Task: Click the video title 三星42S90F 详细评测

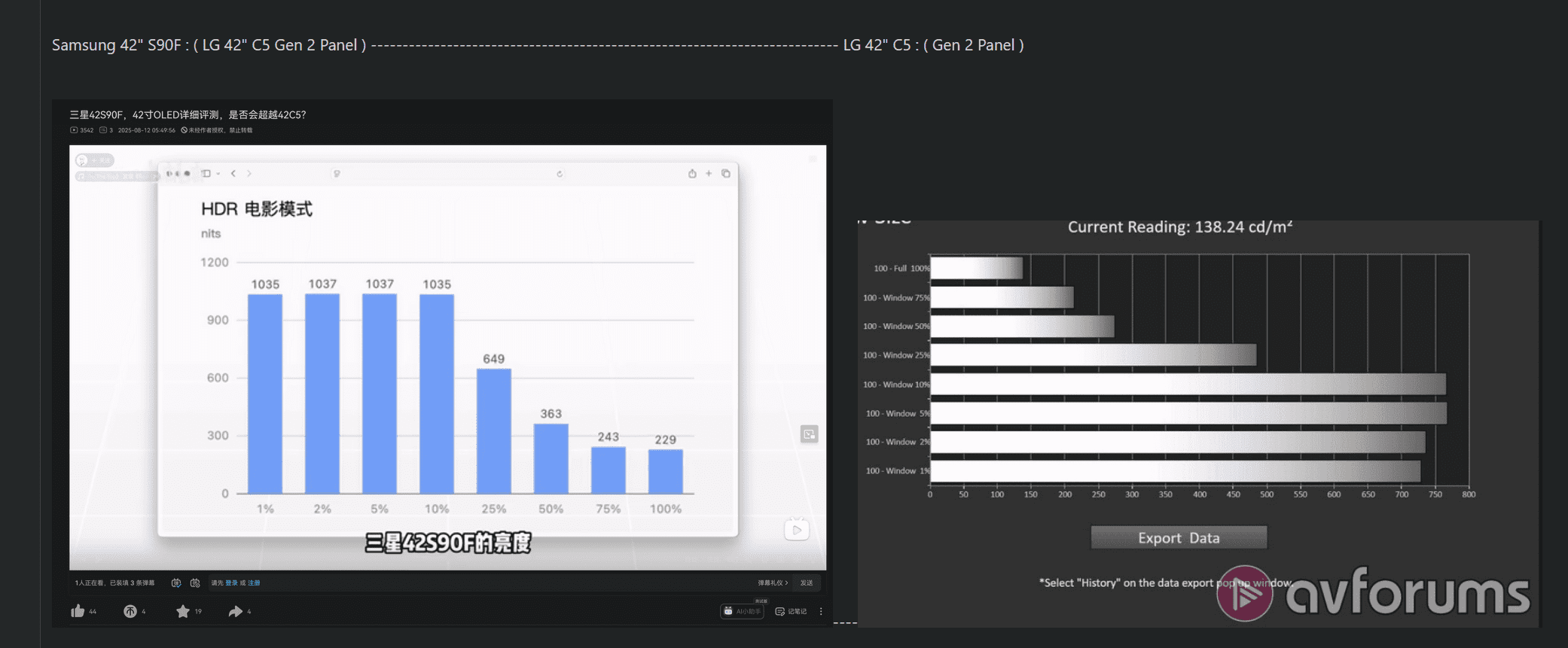Action: 188,114
